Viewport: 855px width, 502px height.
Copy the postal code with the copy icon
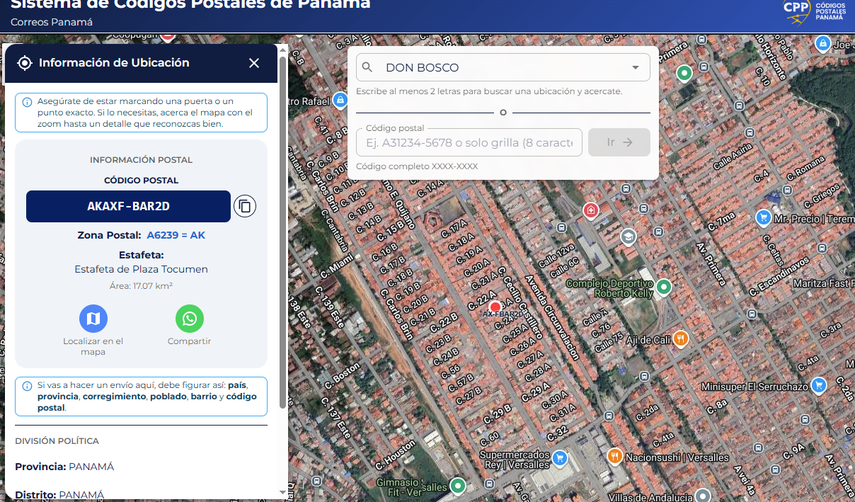coord(245,206)
